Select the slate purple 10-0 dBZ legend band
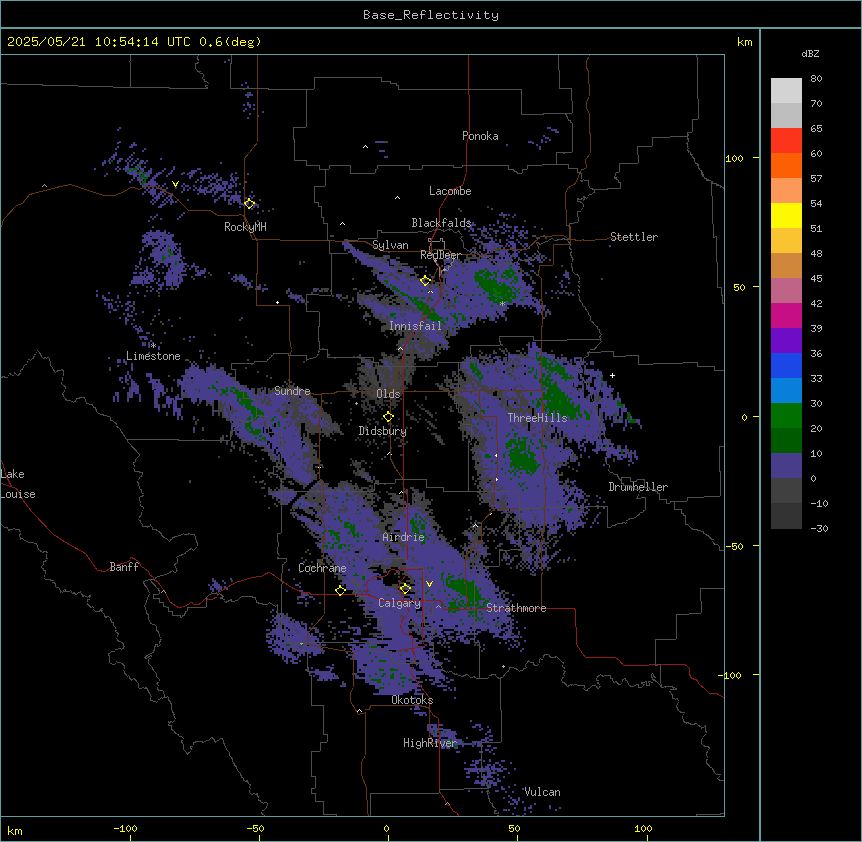This screenshot has height=842, width=862. (x=786, y=466)
